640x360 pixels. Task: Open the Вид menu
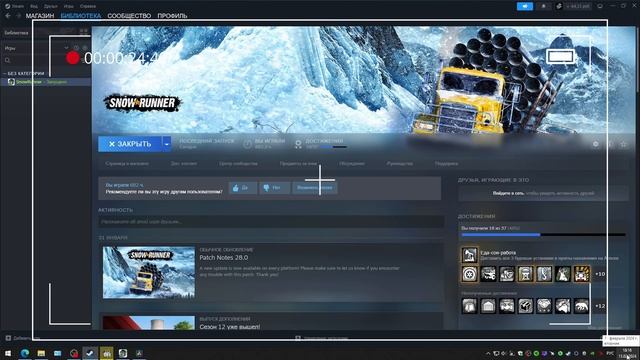[x=34, y=6]
